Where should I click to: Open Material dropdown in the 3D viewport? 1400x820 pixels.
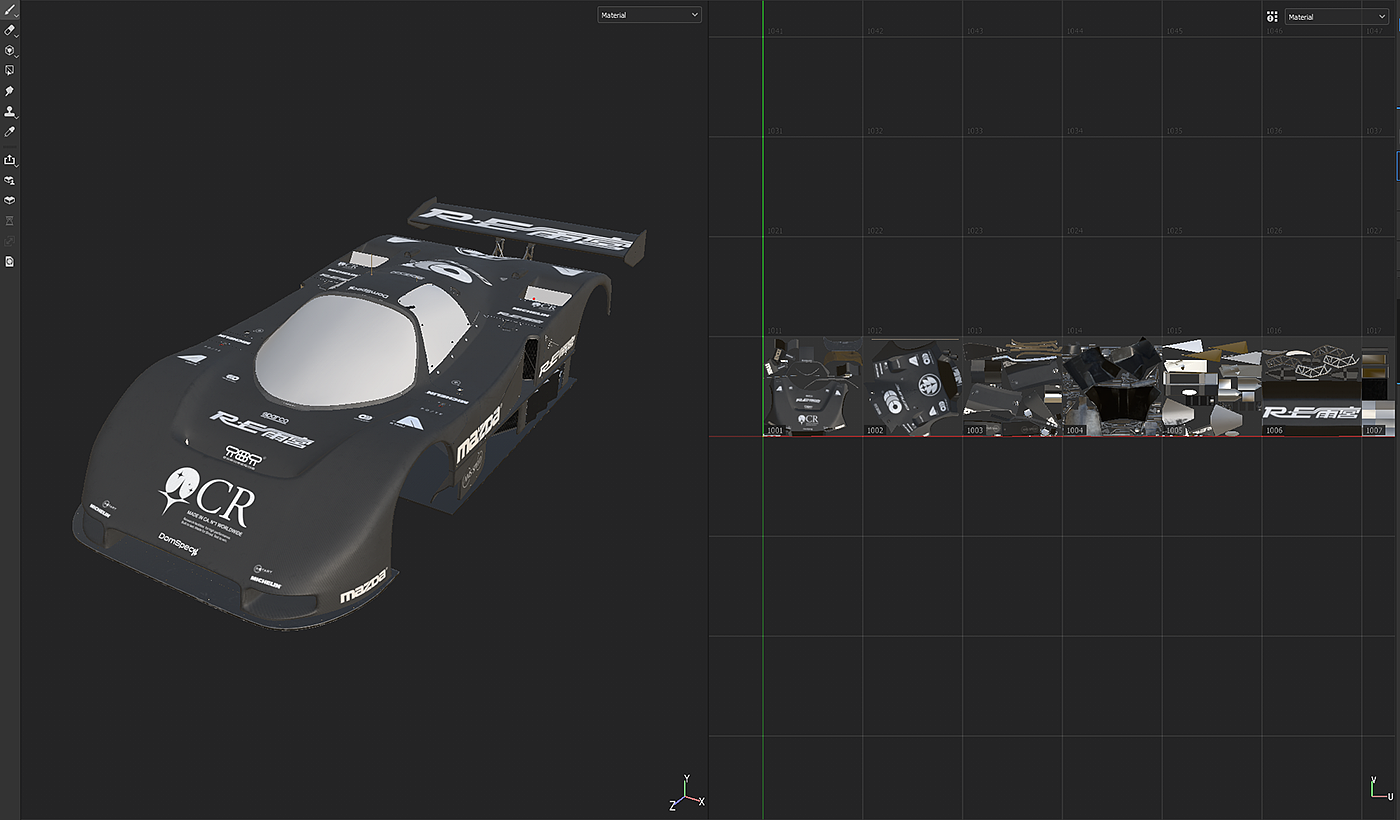point(649,15)
